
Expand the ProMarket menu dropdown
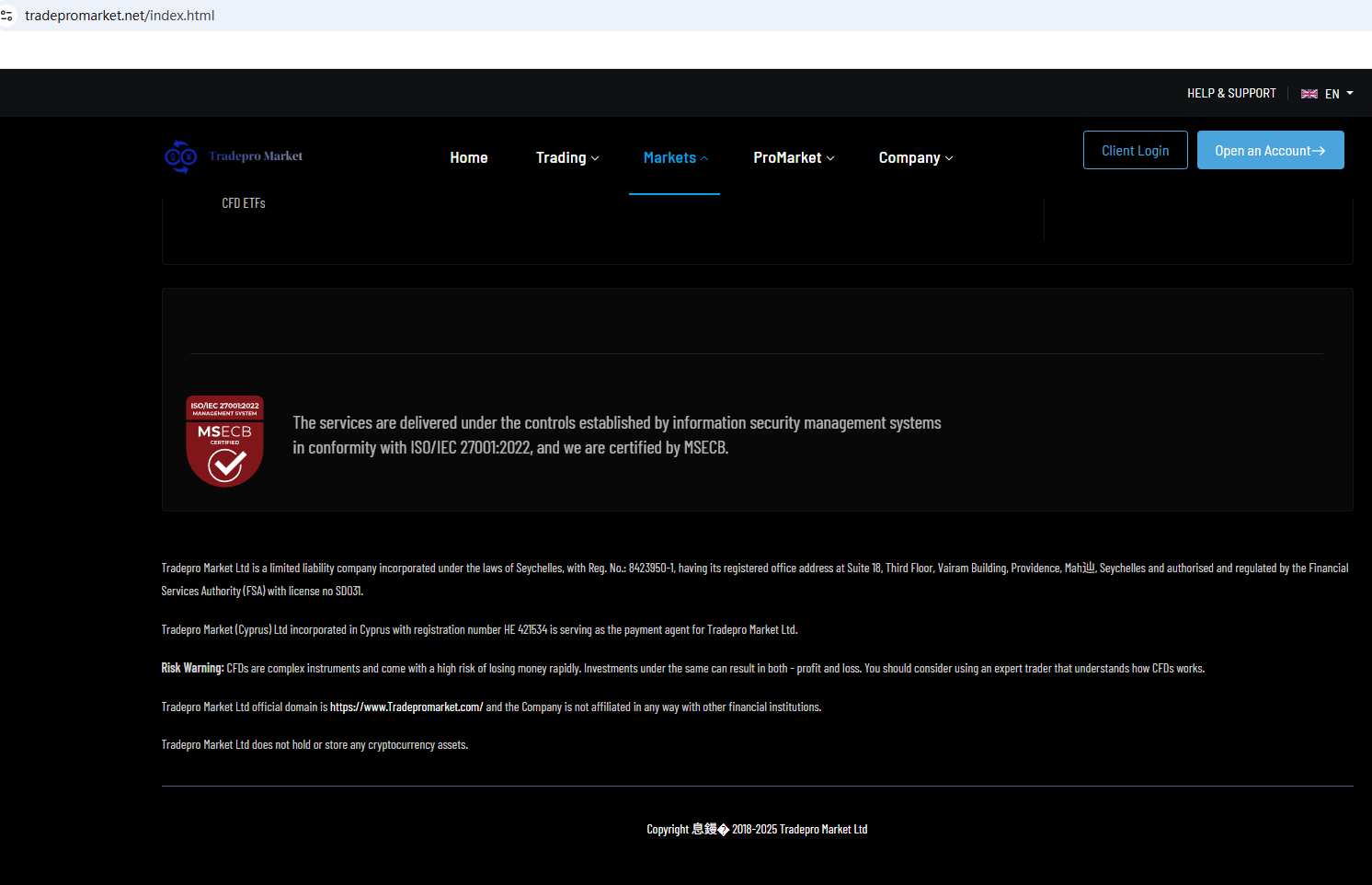794,157
